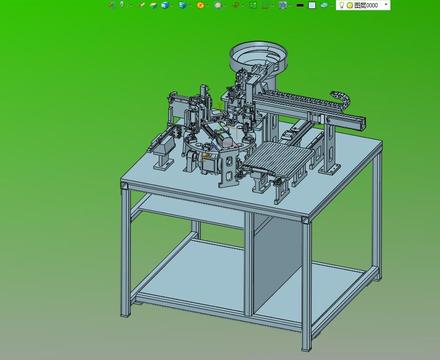Select the vibratory bowl feeder on the model
This screenshot has height=360, width=440.
point(258,58)
